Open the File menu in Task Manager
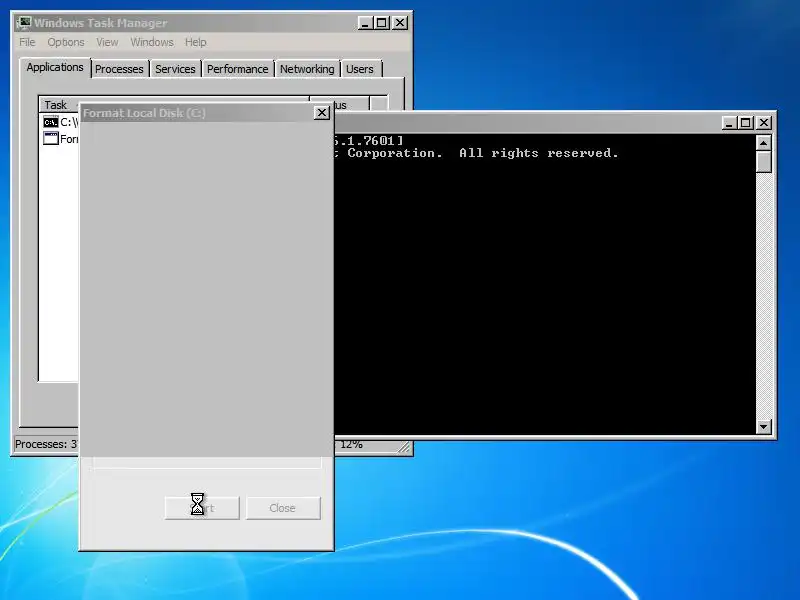The width and height of the screenshot is (800, 600). pos(27,42)
